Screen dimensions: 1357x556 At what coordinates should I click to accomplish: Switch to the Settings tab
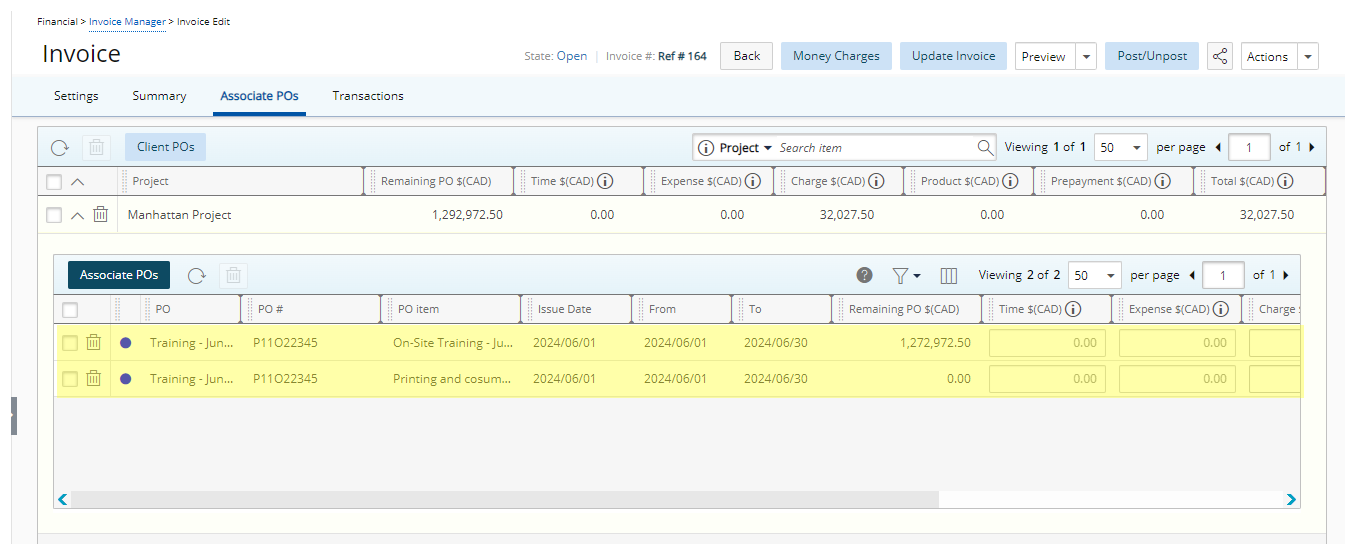[76, 96]
